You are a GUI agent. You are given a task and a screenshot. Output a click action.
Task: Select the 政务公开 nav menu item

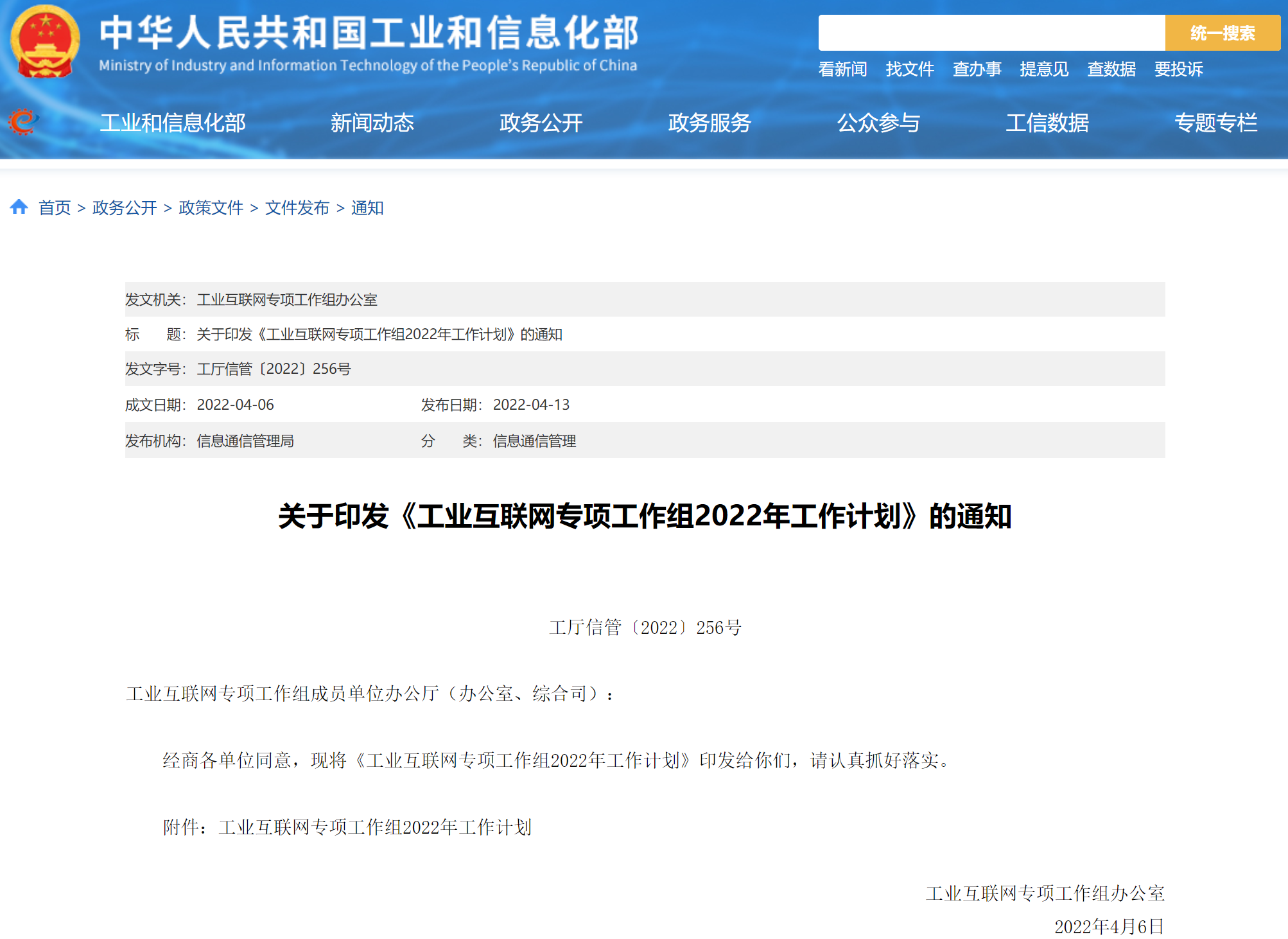pyautogui.click(x=541, y=123)
